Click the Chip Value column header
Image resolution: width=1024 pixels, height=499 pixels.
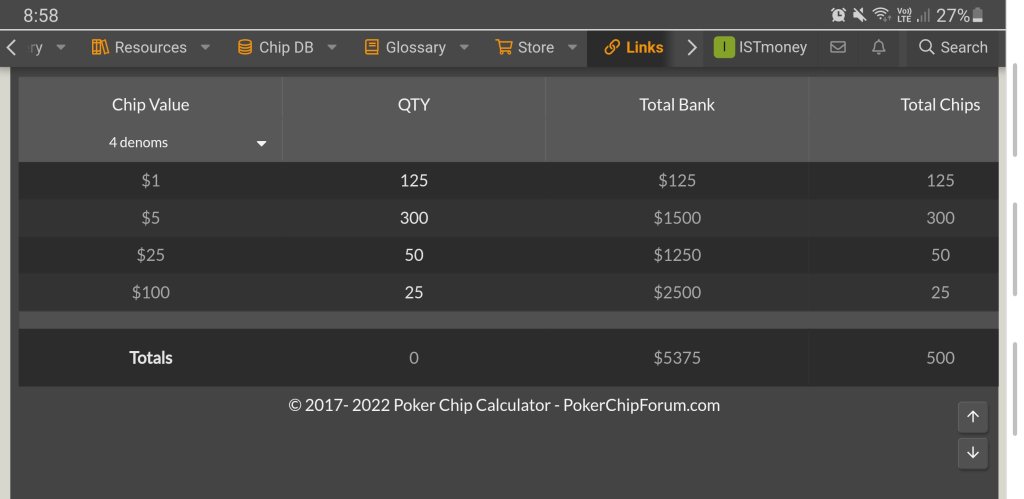click(x=150, y=105)
